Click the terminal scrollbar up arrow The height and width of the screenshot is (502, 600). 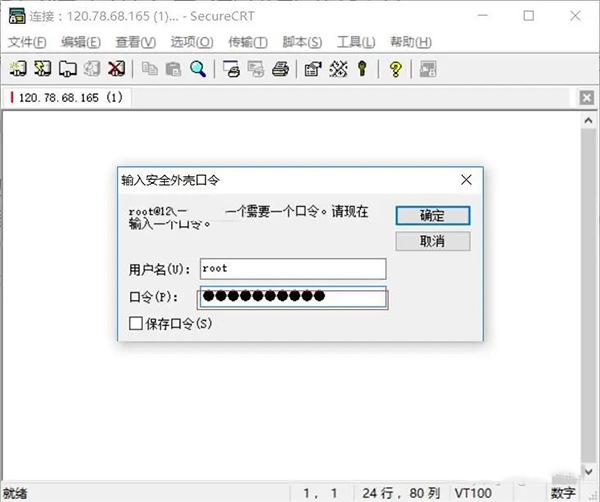(x=589, y=121)
